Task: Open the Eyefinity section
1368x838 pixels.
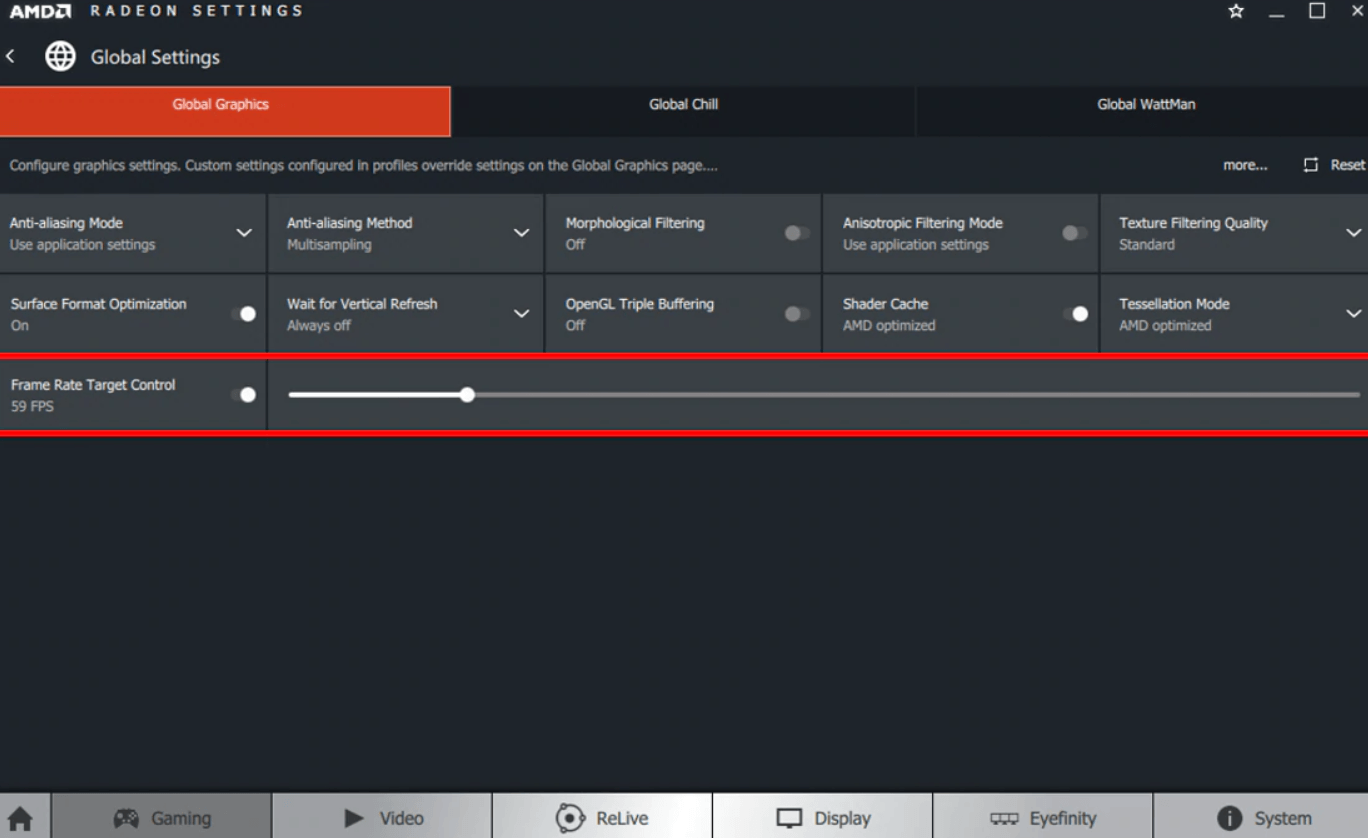Action: [x=1043, y=816]
